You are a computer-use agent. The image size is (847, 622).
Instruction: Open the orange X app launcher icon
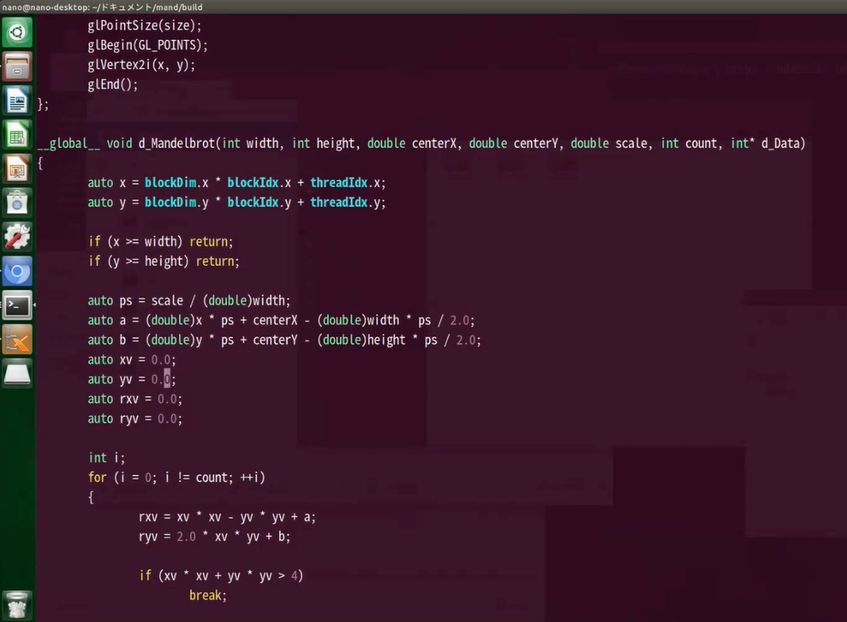click(17, 339)
